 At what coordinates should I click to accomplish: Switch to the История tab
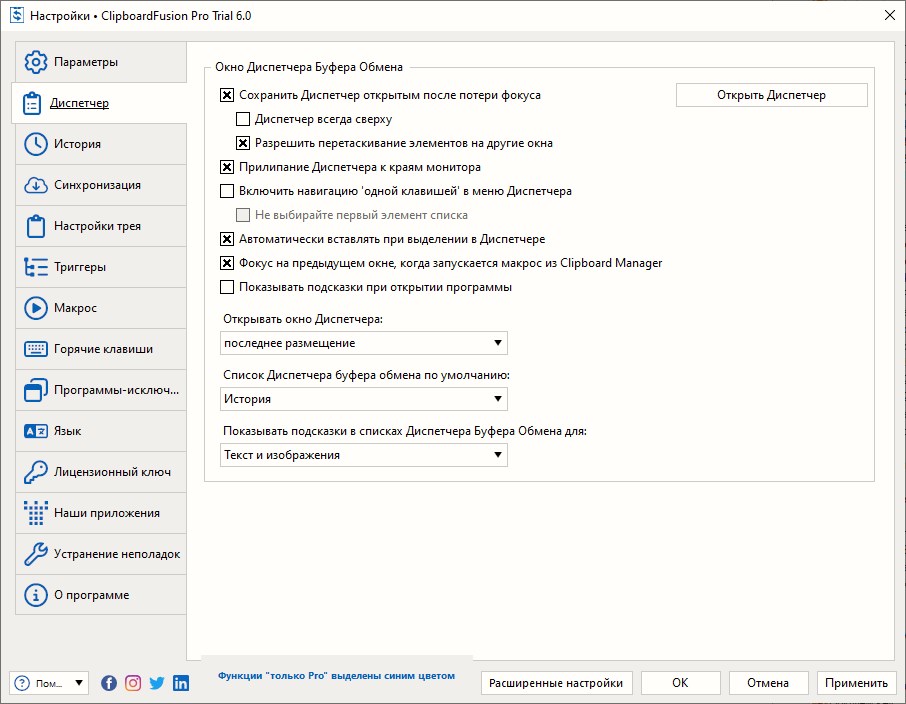(101, 144)
